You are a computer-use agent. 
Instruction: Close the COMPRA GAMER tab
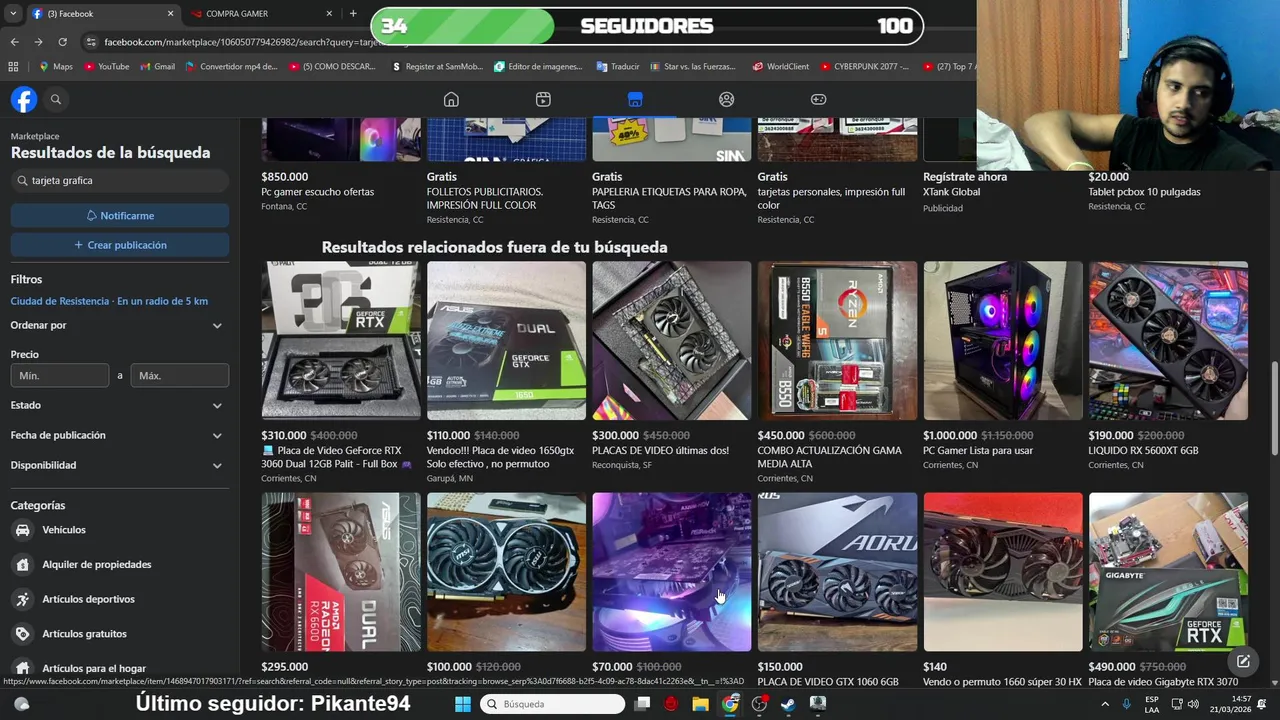(329, 14)
